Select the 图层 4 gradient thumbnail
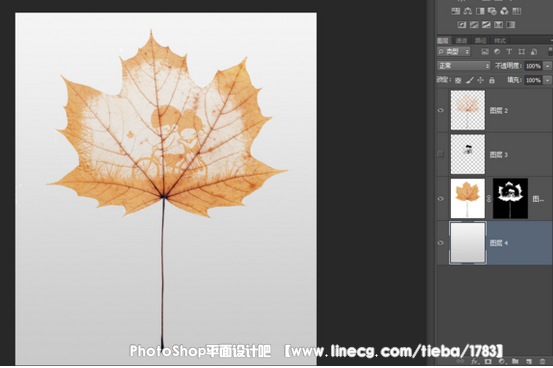Image resolution: width=553 pixels, height=368 pixels. (x=468, y=243)
